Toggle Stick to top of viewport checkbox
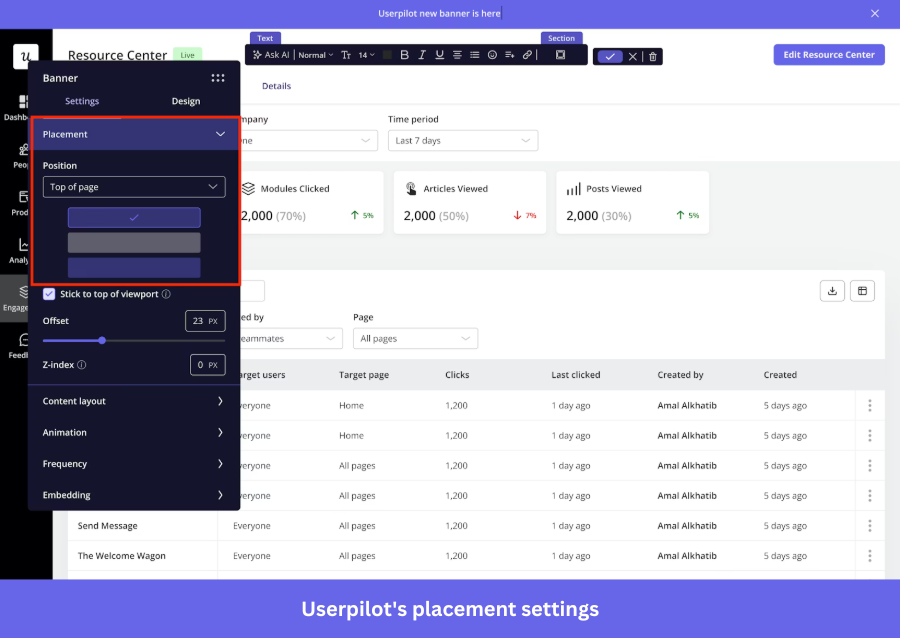 click(49, 294)
